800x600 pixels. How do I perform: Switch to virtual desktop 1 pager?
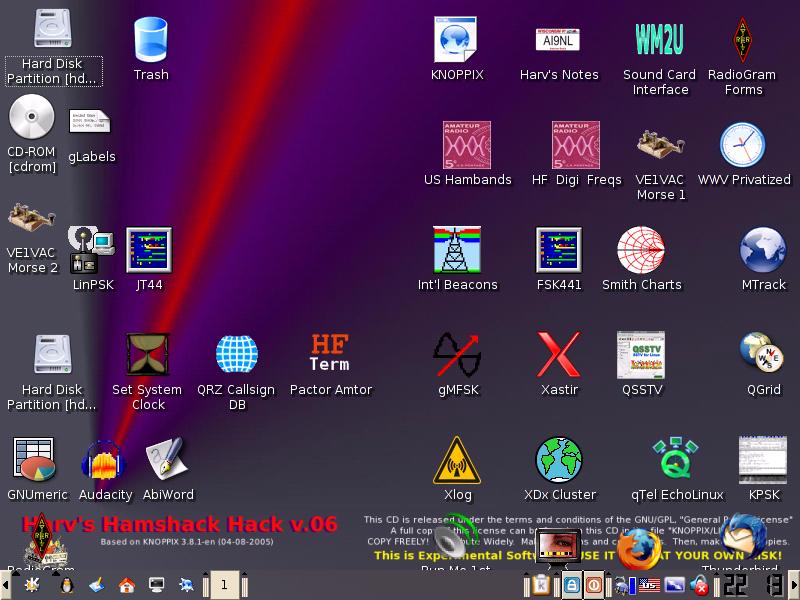224,585
